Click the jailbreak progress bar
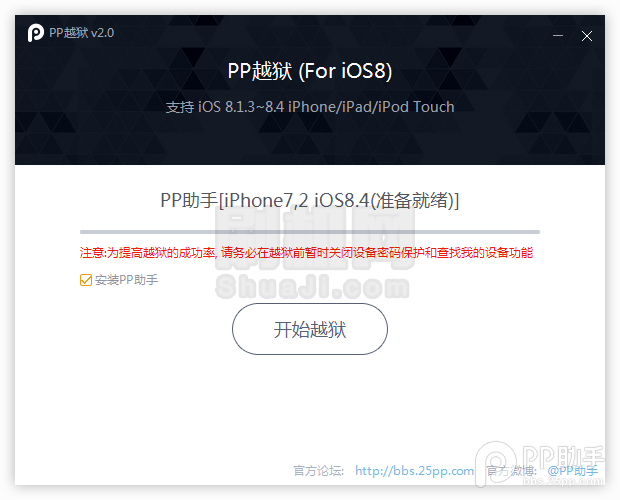The height and width of the screenshot is (500, 620). click(310, 232)
